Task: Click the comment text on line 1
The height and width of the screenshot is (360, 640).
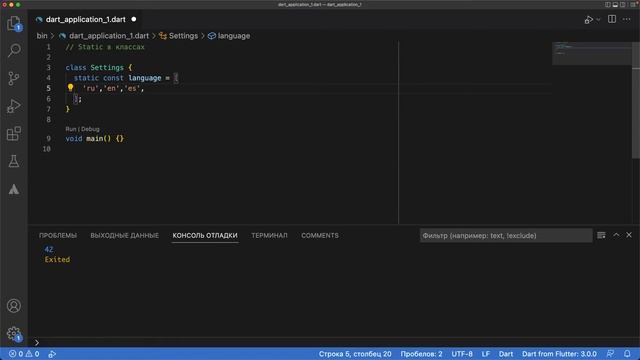Action: (x=105, y=47)
